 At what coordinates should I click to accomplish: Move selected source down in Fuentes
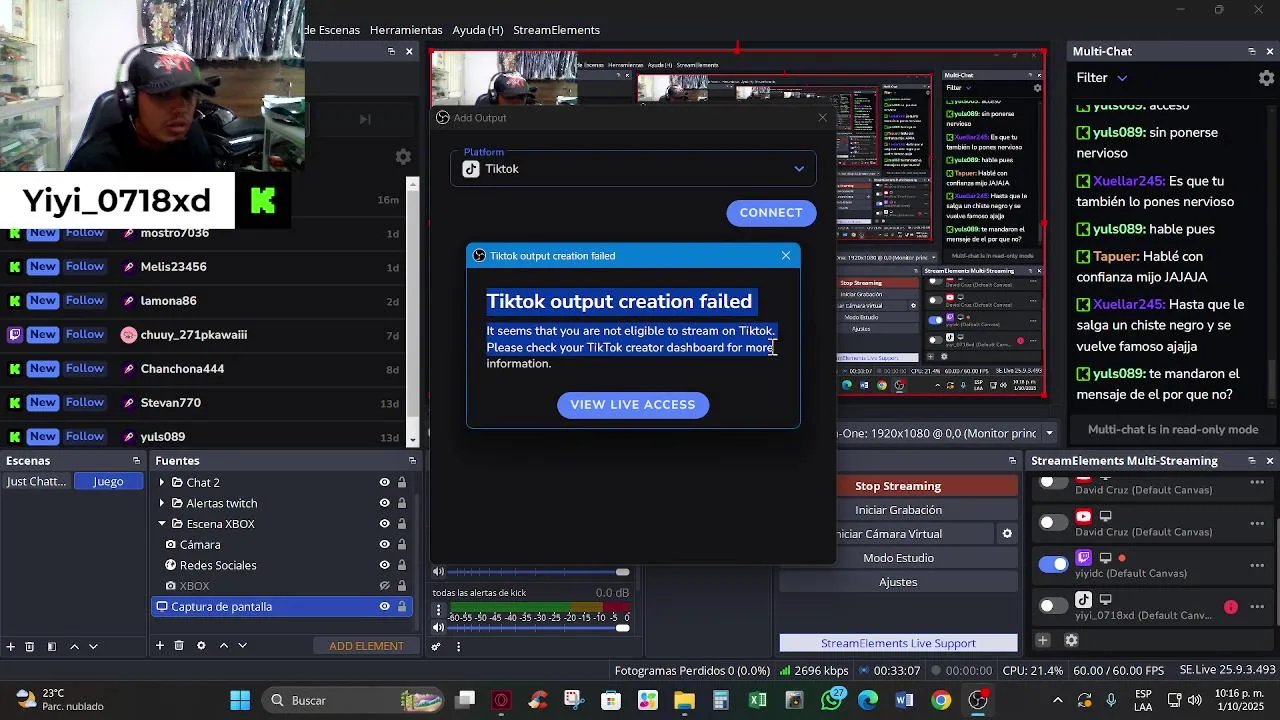[x=242, y=646]
